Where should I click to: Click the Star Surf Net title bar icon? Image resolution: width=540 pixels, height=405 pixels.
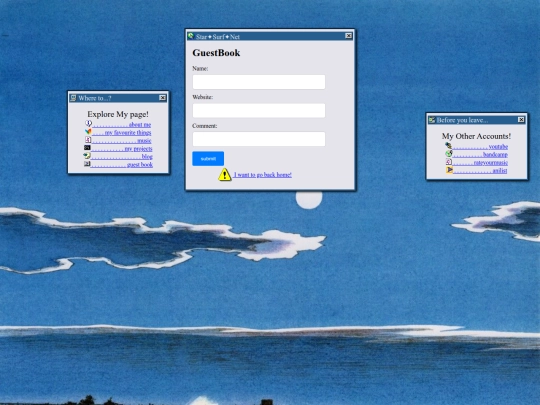[x=191, y=36]
